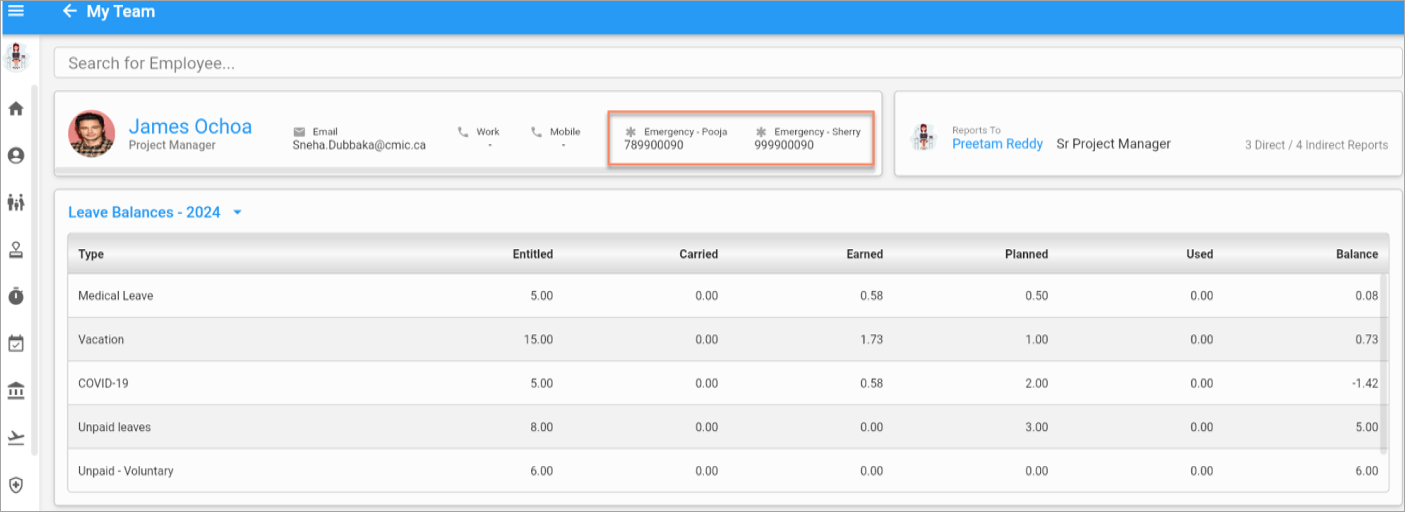Go to Home in sidebar
The height and width of the screenshot is (512, 1405).
[16, 108]
